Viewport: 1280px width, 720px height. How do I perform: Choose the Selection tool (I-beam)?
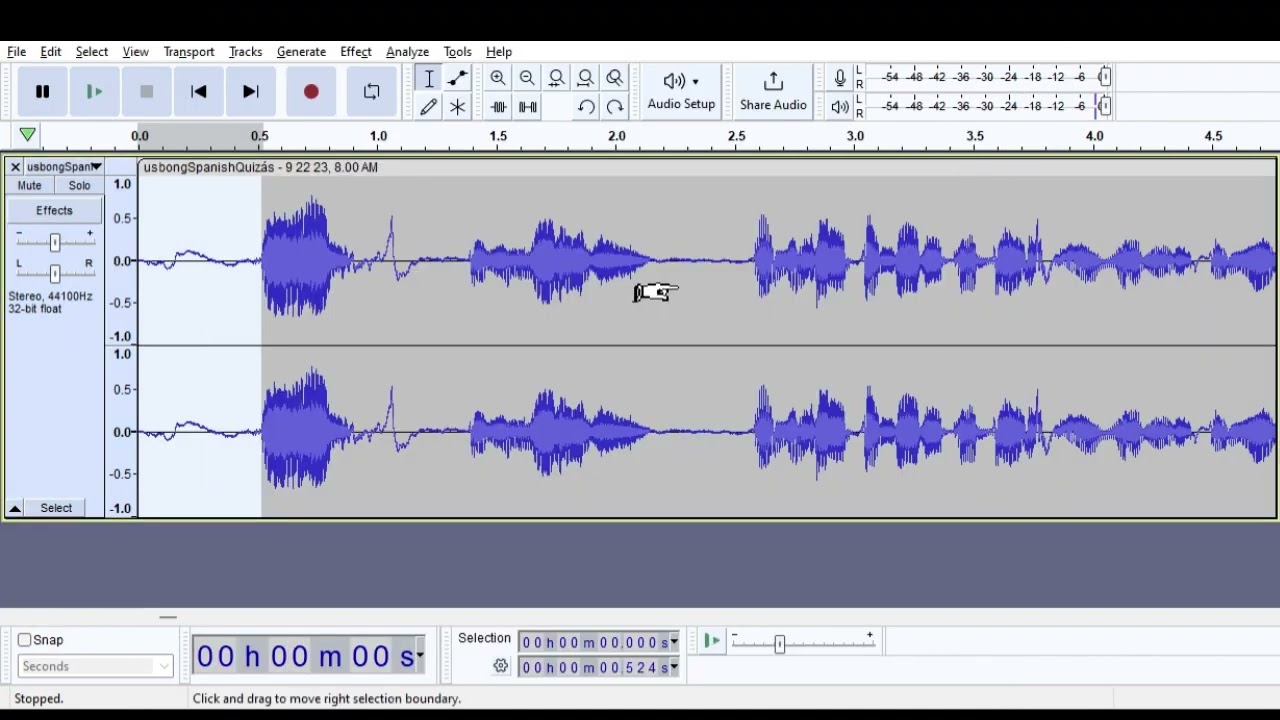tap(429, 78)
